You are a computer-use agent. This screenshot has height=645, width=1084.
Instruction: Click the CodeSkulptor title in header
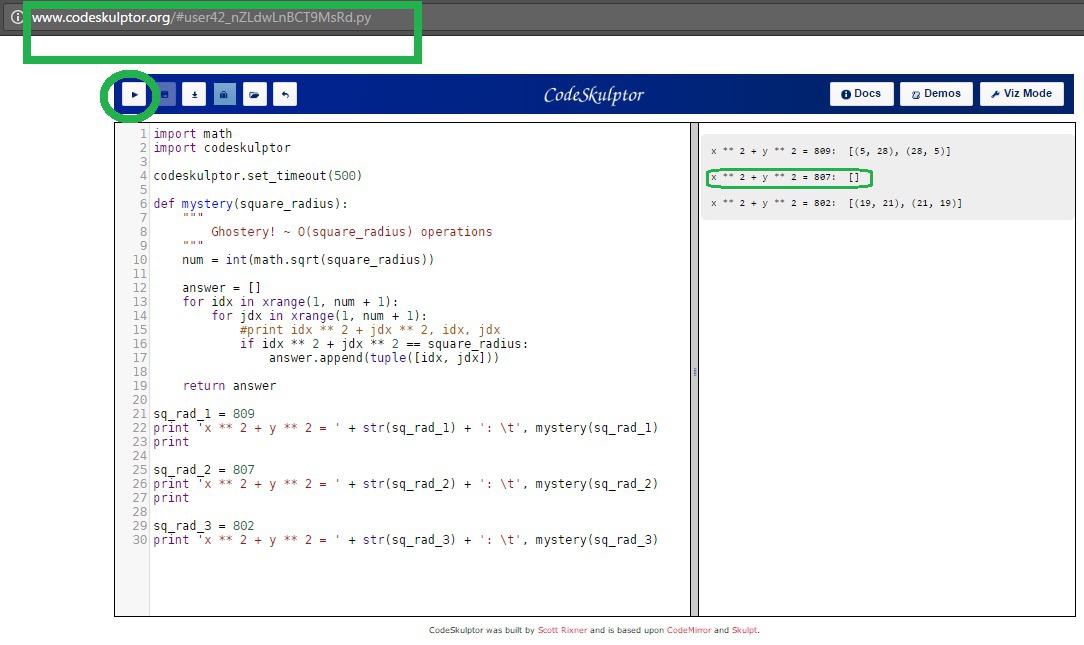coord(593,95)
